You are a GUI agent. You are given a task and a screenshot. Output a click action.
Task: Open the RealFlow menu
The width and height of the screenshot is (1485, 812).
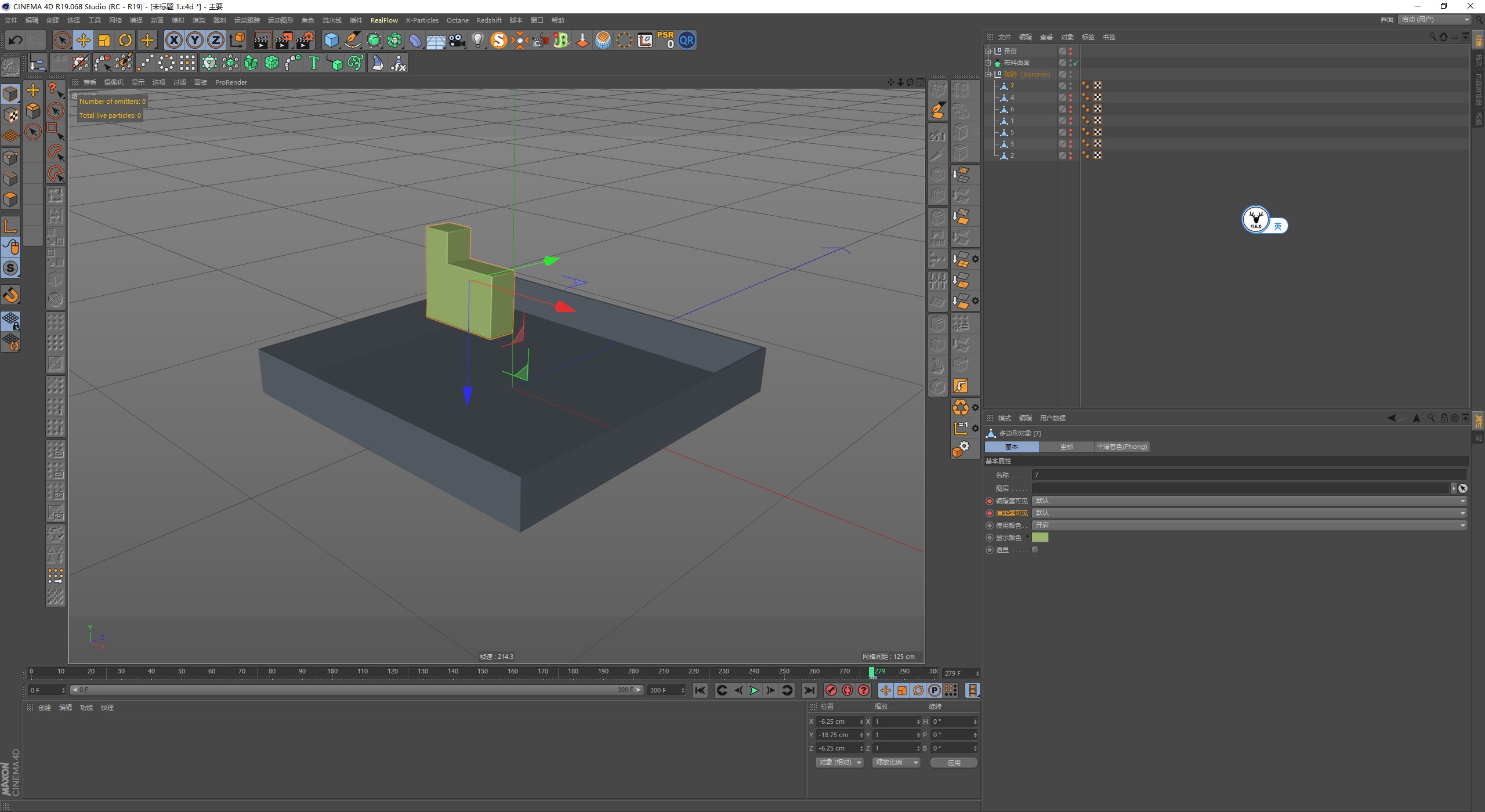point(384,20)
